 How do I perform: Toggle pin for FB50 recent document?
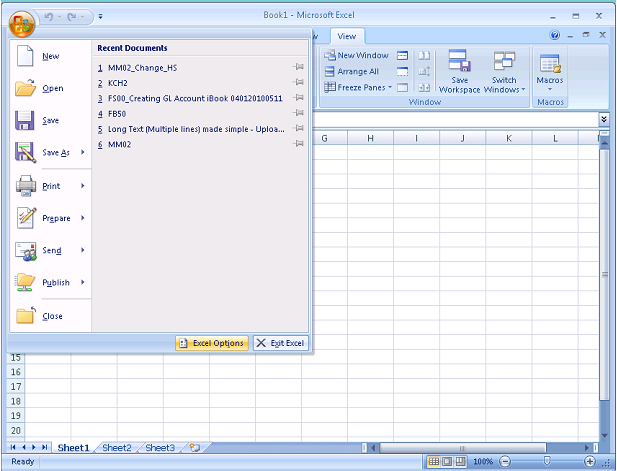(x=298, y=114)
